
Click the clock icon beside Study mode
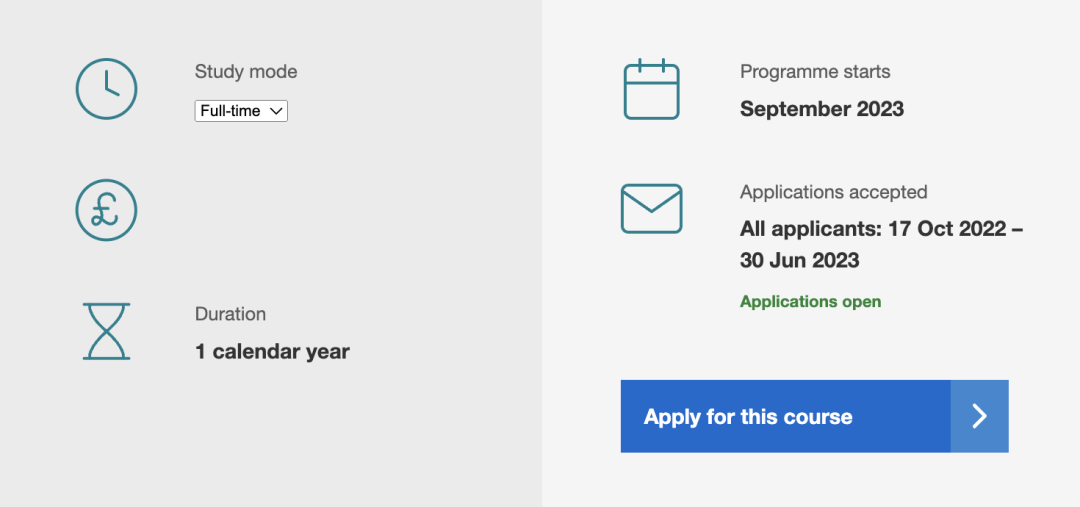[106, 89]
